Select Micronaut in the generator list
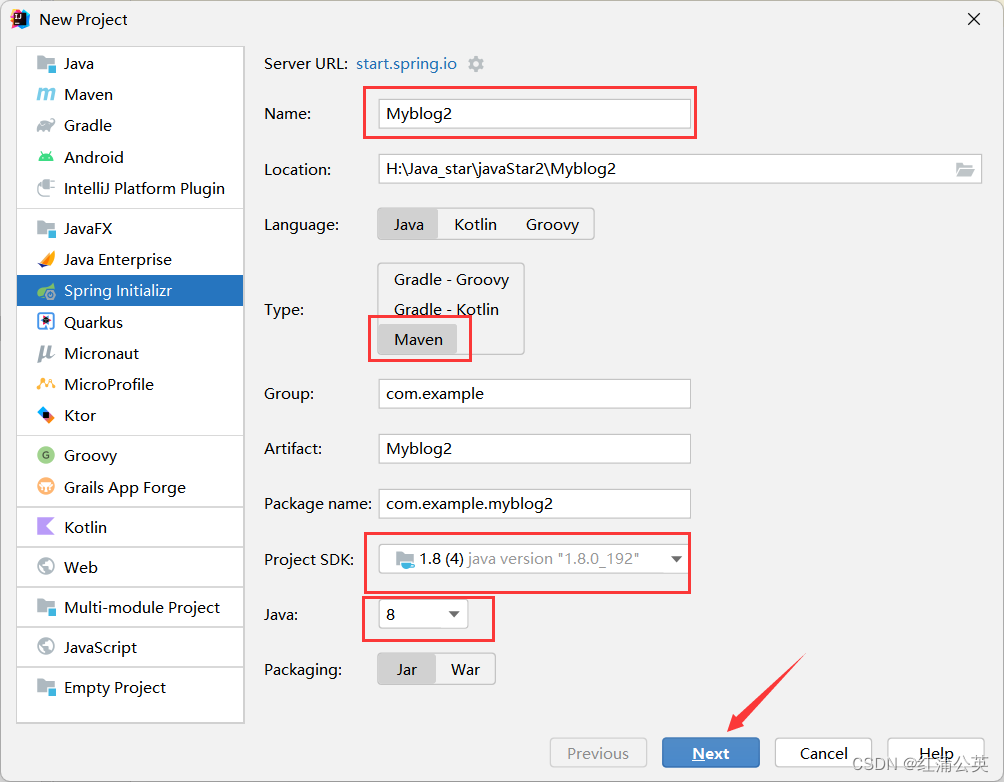The image size is (1004, 782). [x=130, y=354]
